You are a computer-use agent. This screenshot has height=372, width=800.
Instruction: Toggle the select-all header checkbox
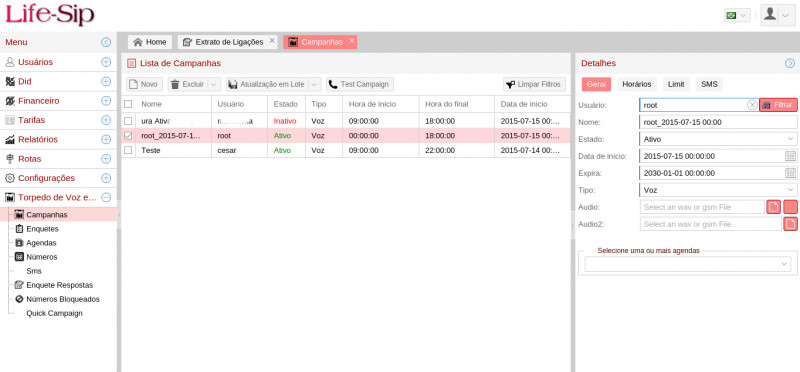pyautogui.click(x=128, y=104)
